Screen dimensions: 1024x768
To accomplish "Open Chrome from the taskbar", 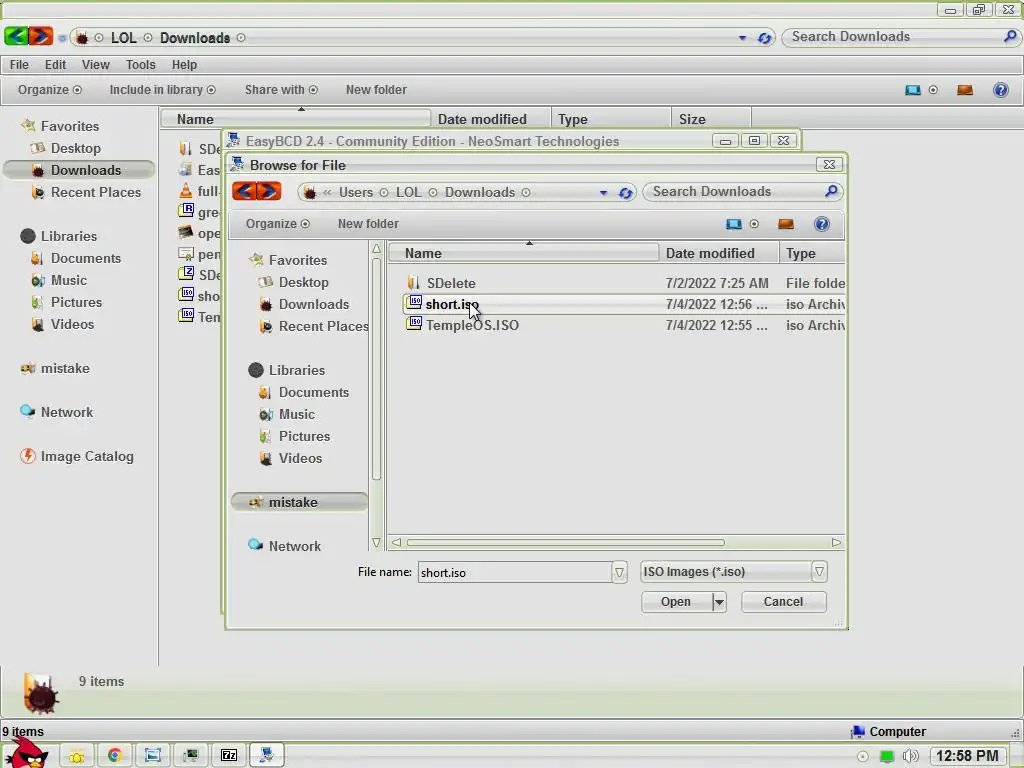I will pos(114,756).
